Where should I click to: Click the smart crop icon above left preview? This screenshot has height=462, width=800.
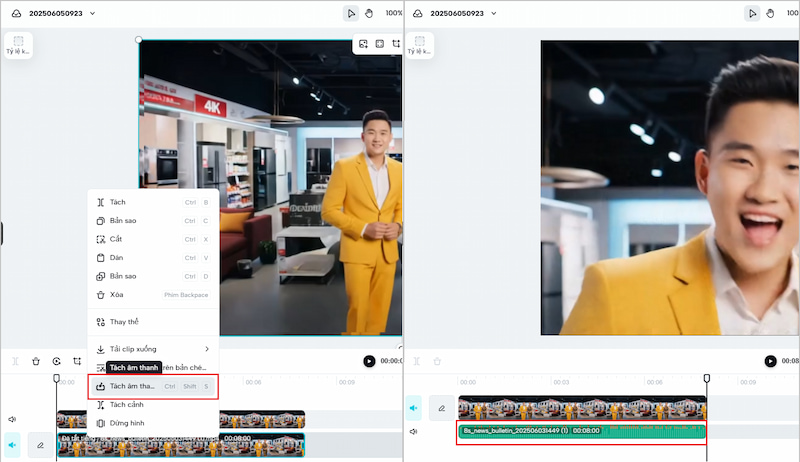click(363, 44)
